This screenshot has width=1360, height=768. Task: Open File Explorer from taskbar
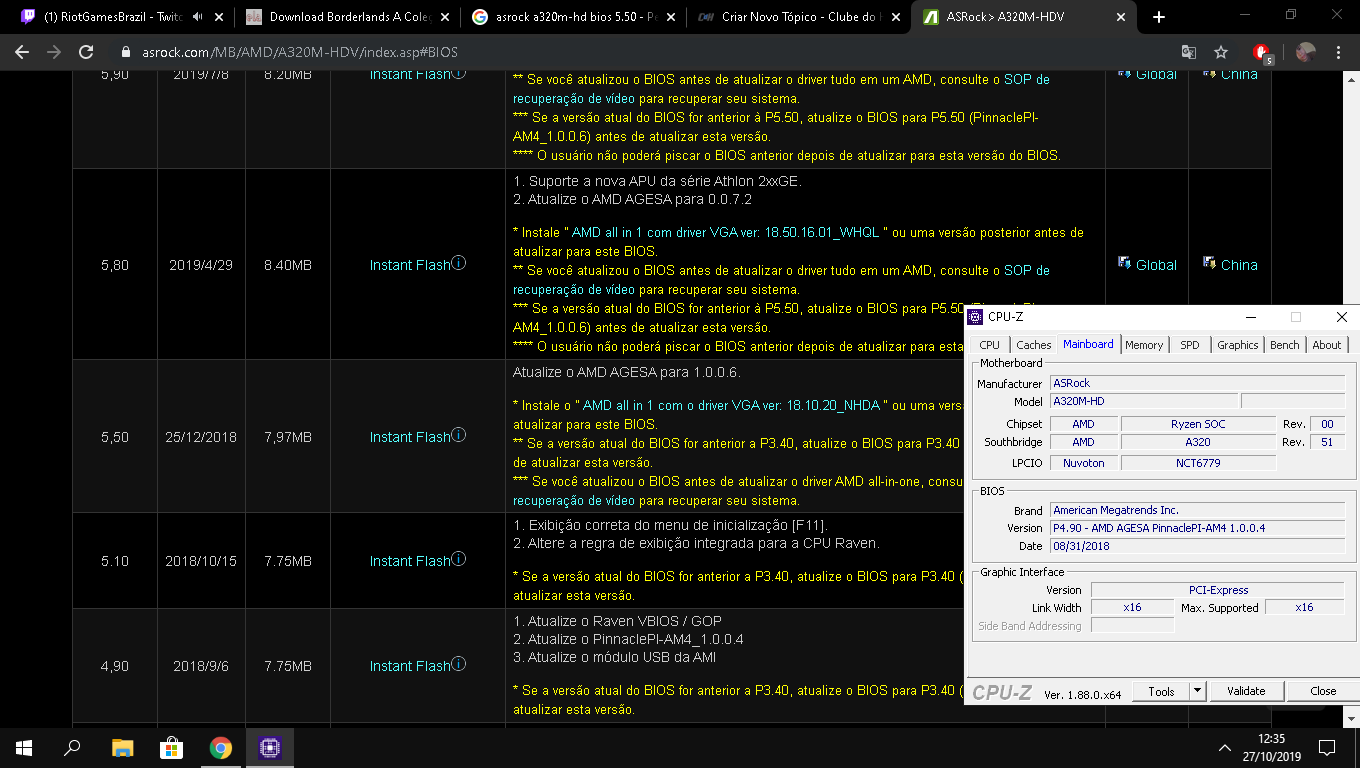point(122,747)
